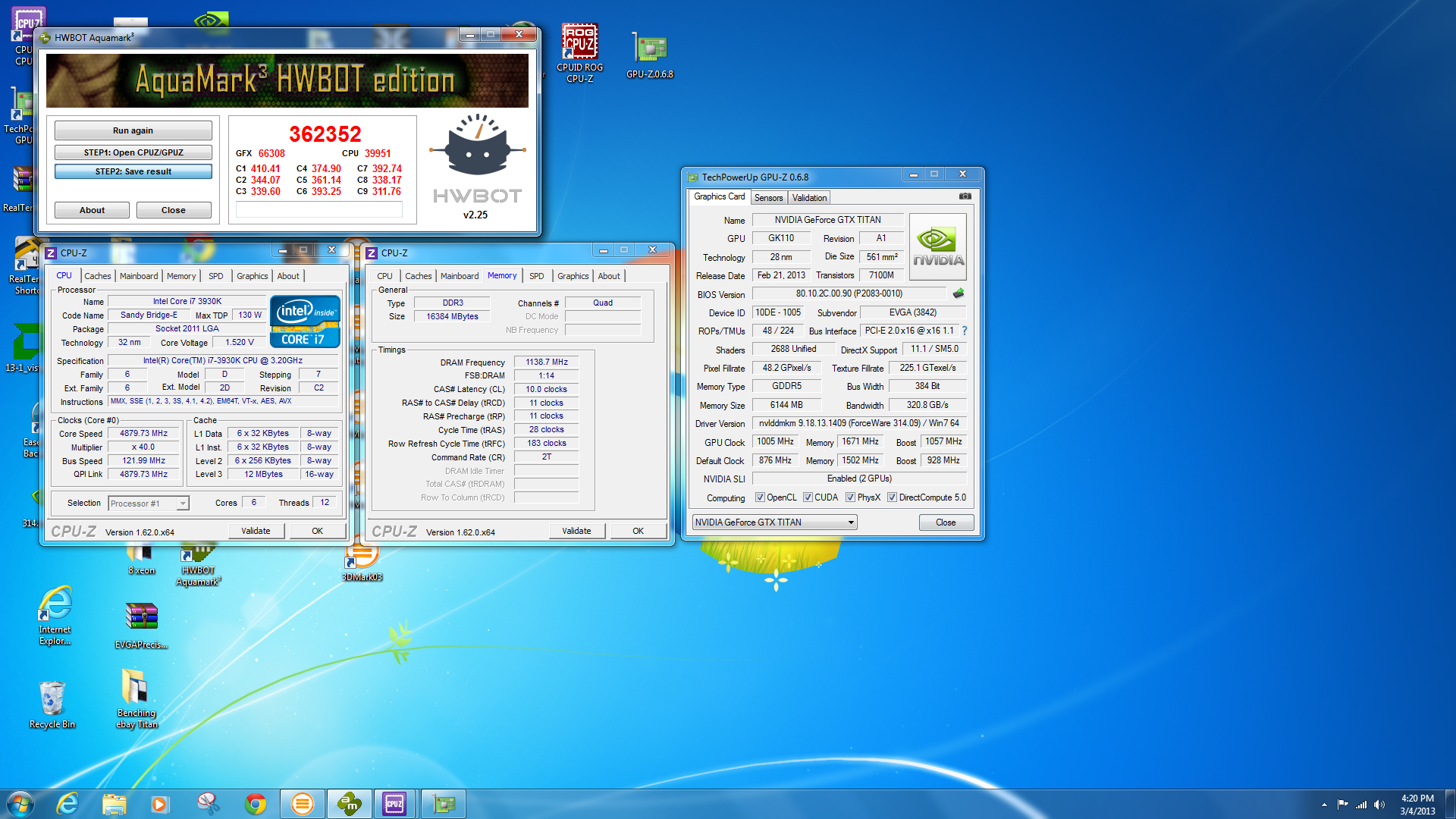
Task: Click Close button in Aquamark window
Action: click(x=173, y=210)
